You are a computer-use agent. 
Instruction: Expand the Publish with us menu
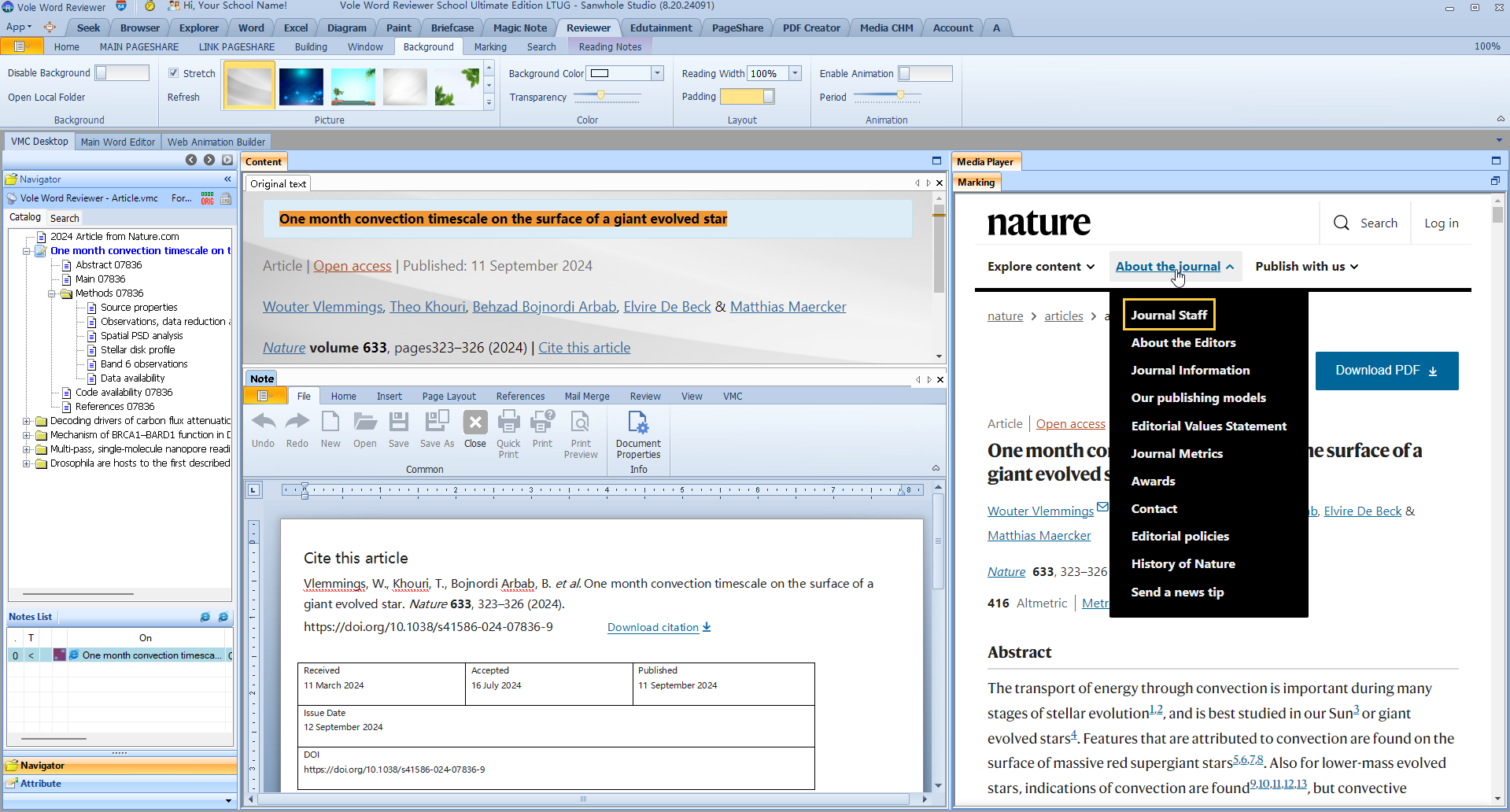pyautogui.click(x=1307, y=267)
